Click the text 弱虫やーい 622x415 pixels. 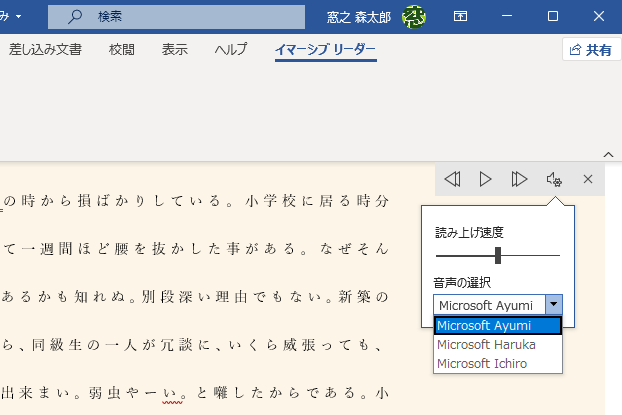tap(132, 394)
